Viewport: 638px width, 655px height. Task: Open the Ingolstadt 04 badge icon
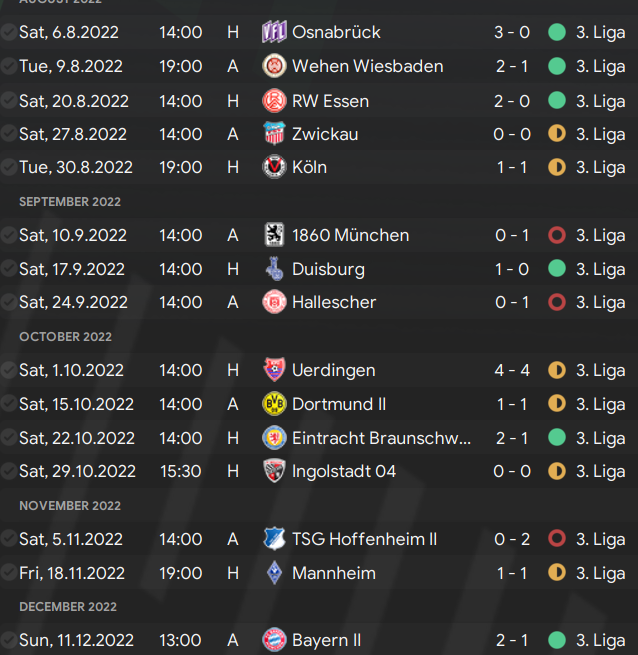point(274,471)
